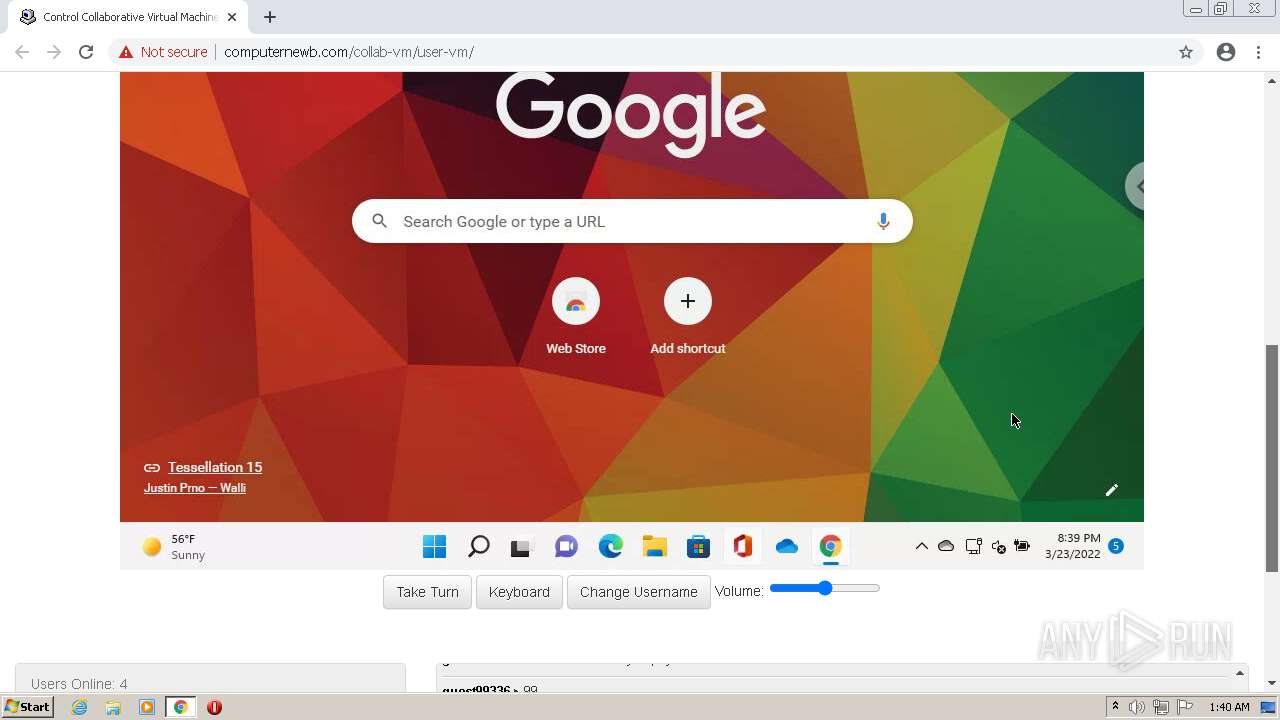Click the Windows 11 Start icon in VM
Viewport: 1280px width, 720px height.
coord(434,546)
